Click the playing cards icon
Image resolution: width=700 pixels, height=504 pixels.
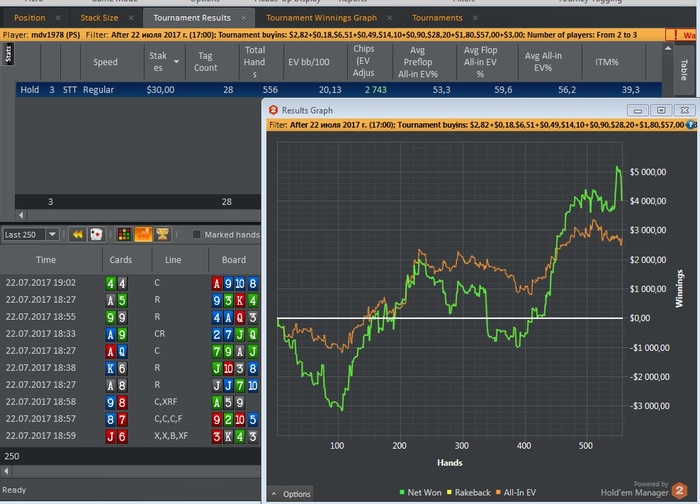click(x=96, y=234)
